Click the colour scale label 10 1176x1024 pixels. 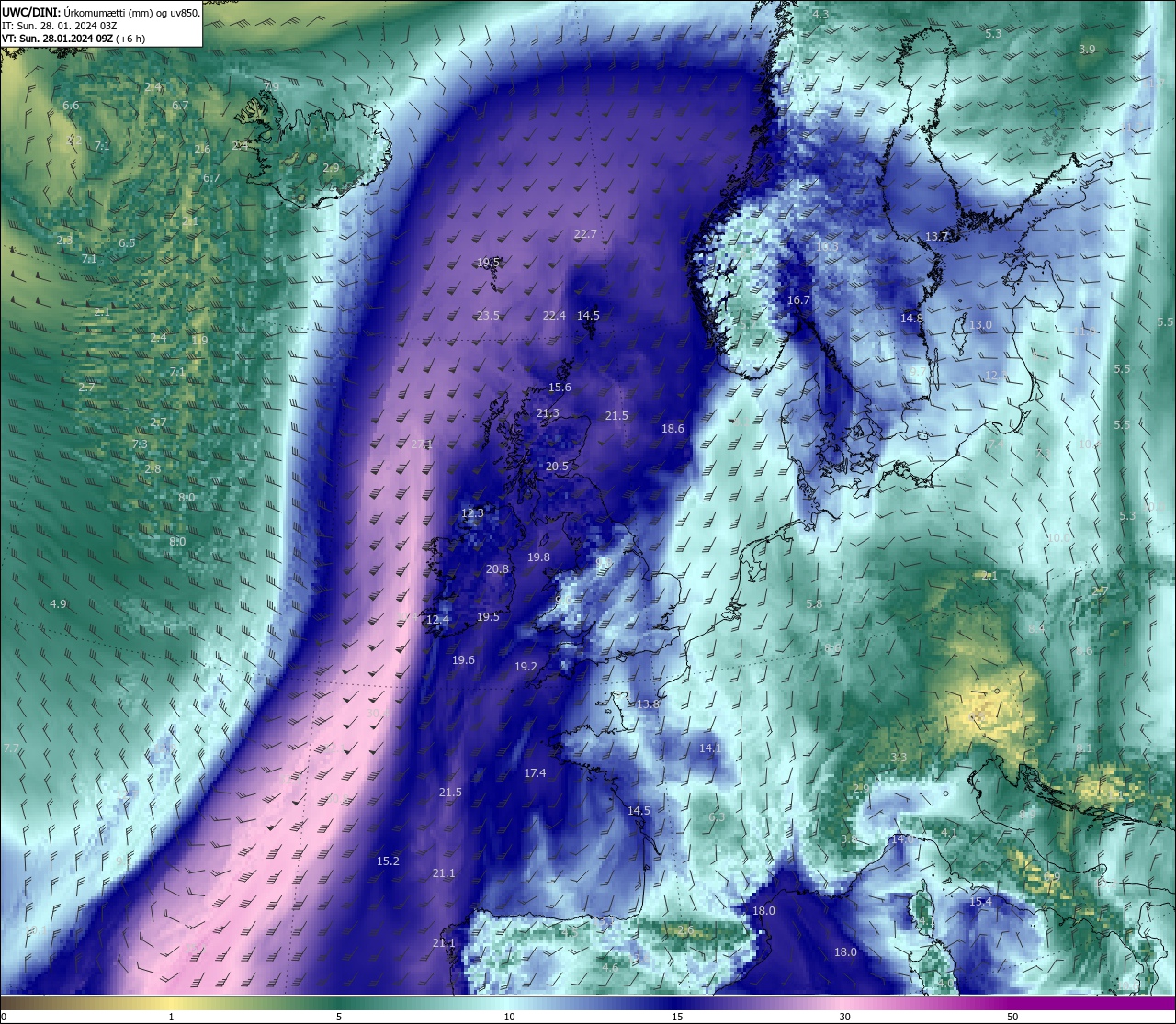pos(509,1017)
